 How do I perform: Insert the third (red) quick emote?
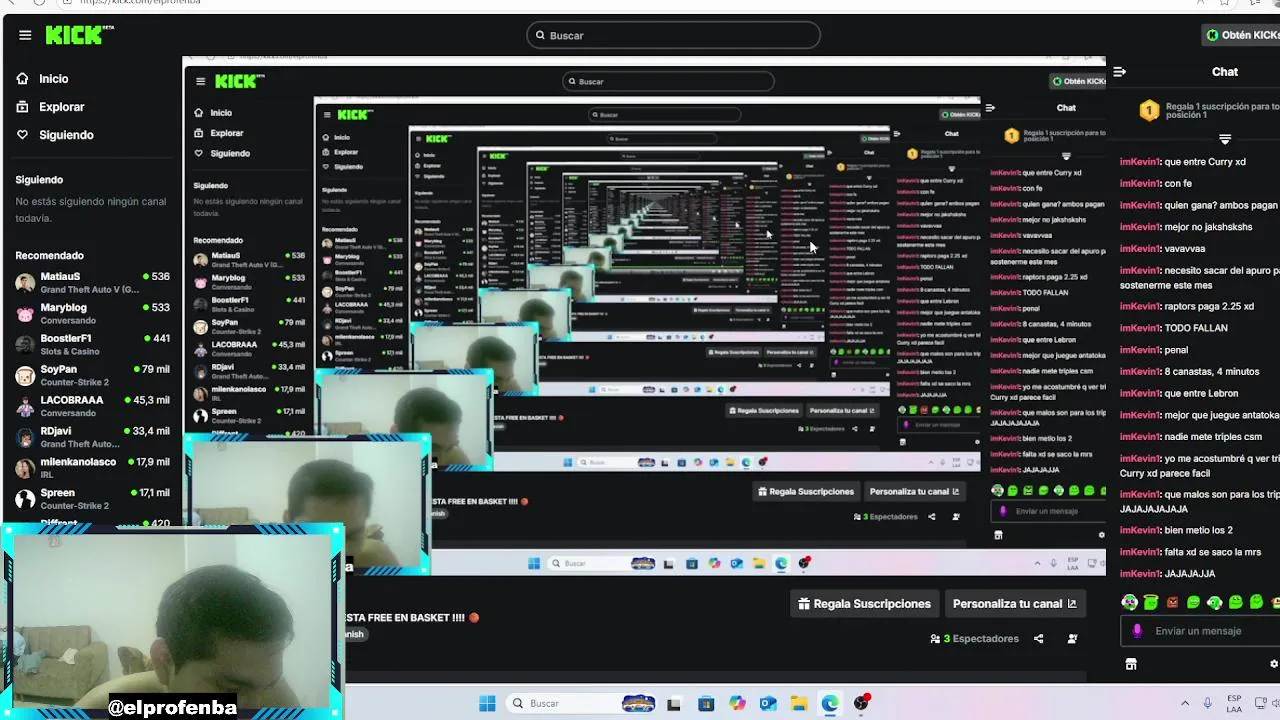point(1172,602)
